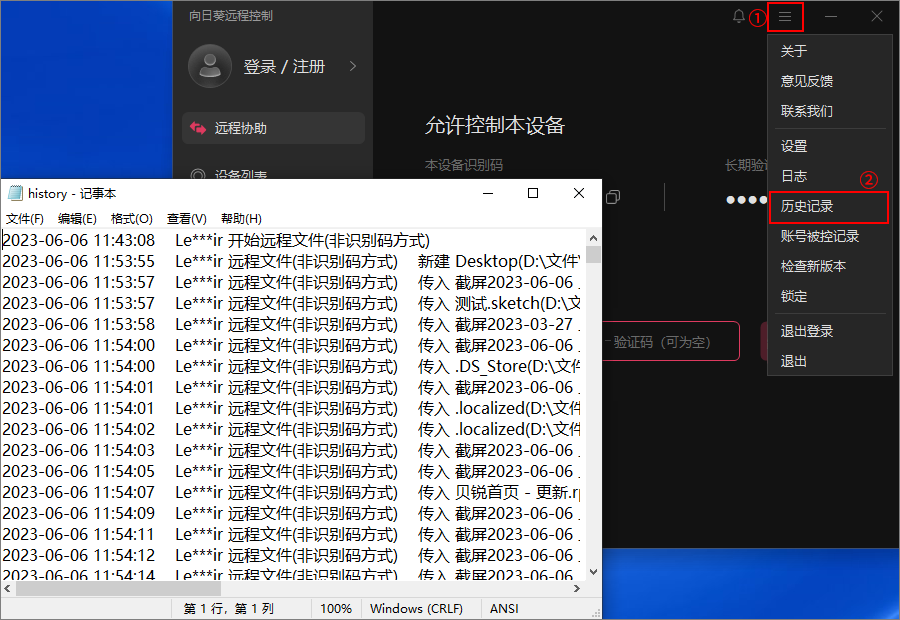
Task: Open the hamburger main menu icon
Action: (x=786, y=16)
